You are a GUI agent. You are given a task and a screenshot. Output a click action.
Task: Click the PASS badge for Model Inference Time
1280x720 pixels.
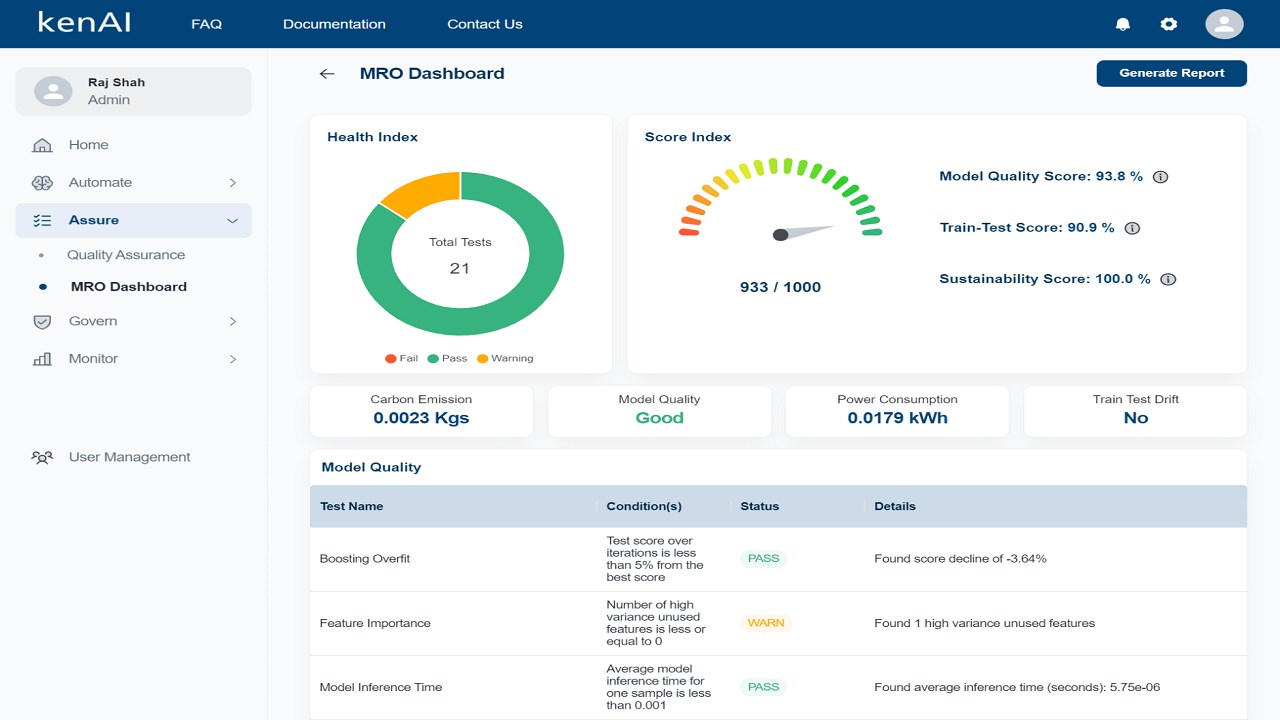(x=764, y=687)
